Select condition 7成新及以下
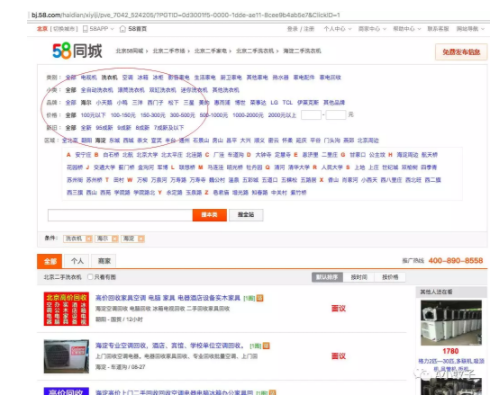 pos(169,128)
